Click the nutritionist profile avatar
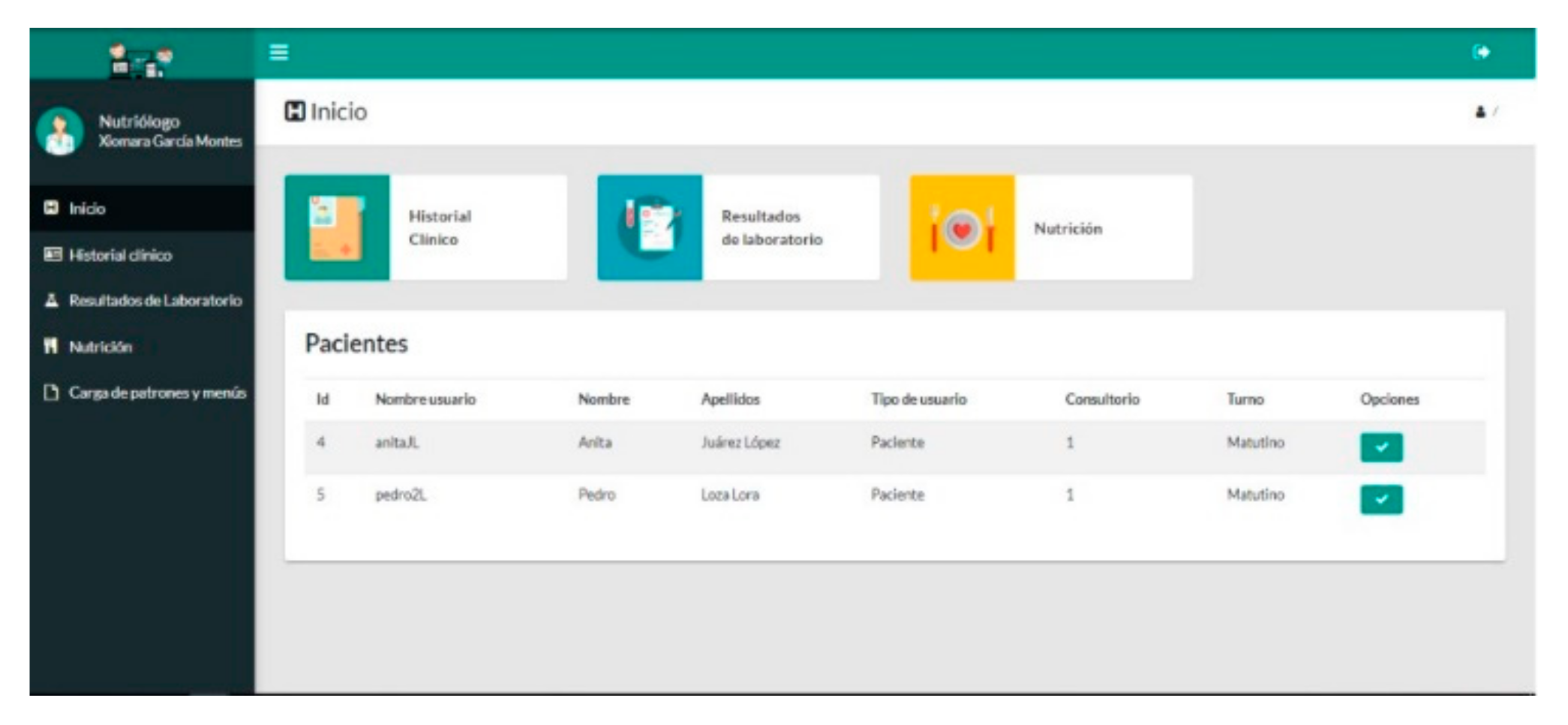 pos(60,131)
